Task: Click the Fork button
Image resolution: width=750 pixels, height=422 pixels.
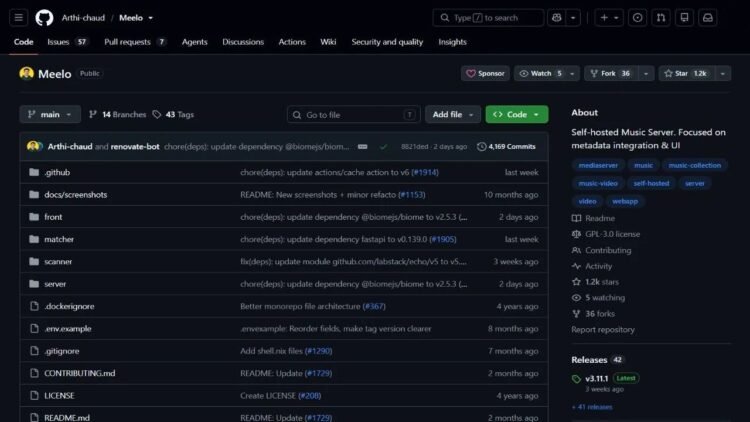Action: 611,73
